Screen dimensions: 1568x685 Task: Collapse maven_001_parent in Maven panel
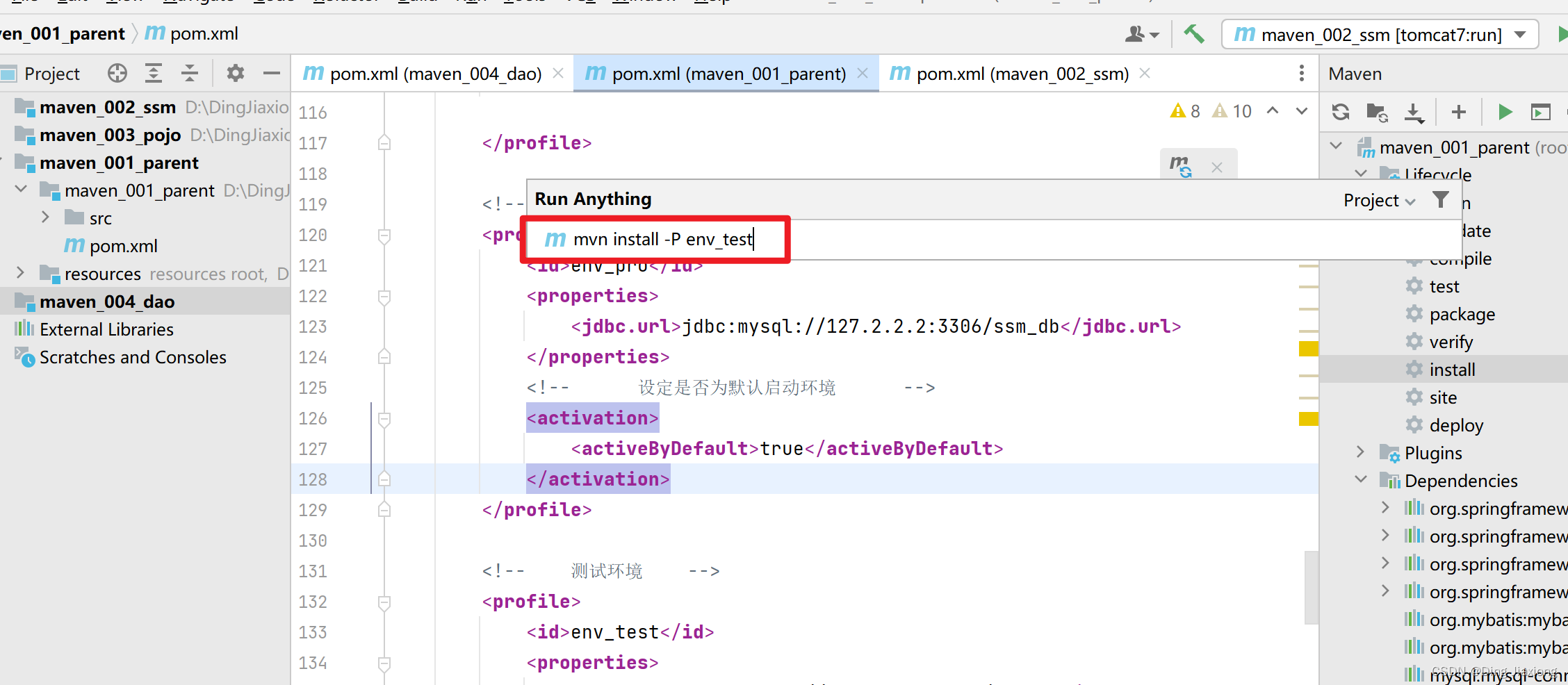[1335, 147]
